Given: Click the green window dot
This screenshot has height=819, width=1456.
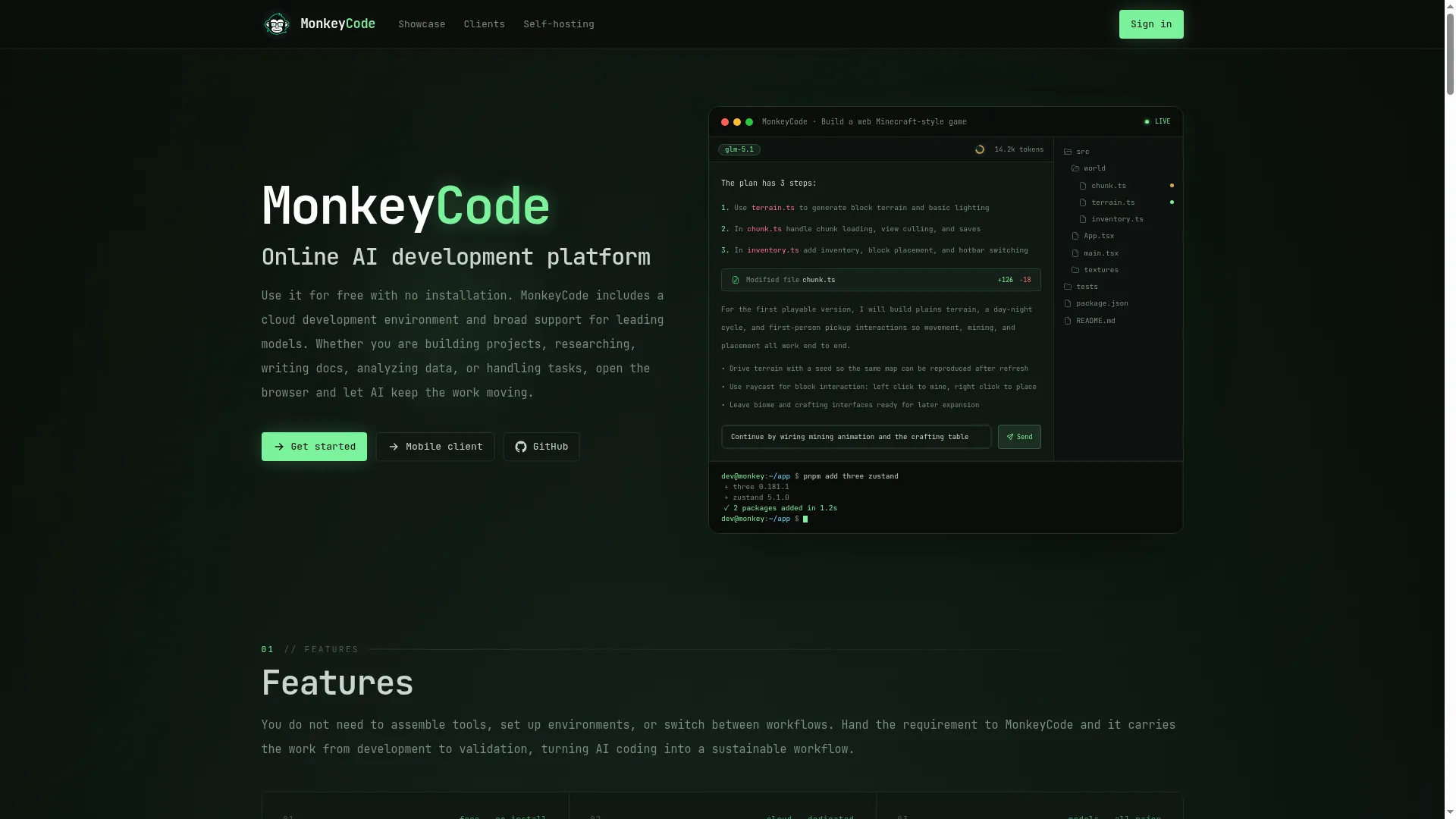Looking at the screenshot, I should pyautogui.click(x=749, y=122).
